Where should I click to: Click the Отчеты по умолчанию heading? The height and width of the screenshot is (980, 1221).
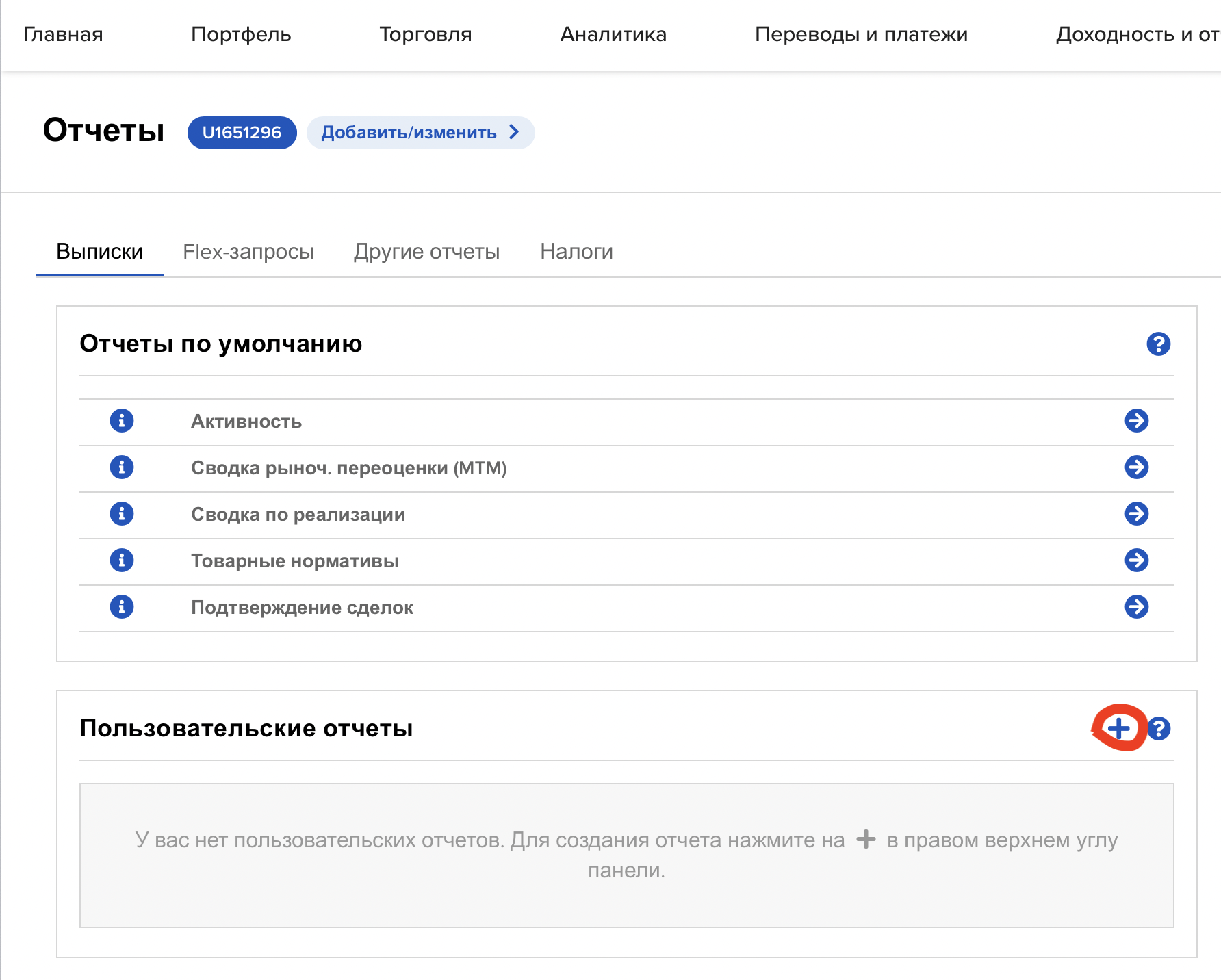(221, 344)
